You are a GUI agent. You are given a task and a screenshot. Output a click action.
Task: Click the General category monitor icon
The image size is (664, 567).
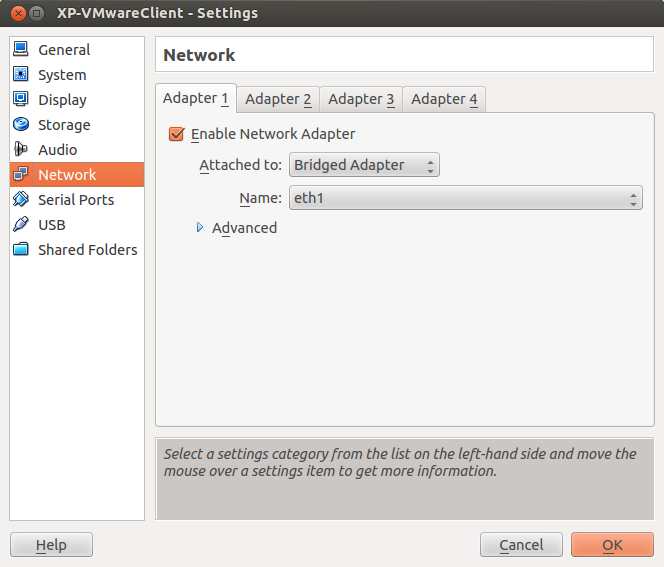click(21, 49)
